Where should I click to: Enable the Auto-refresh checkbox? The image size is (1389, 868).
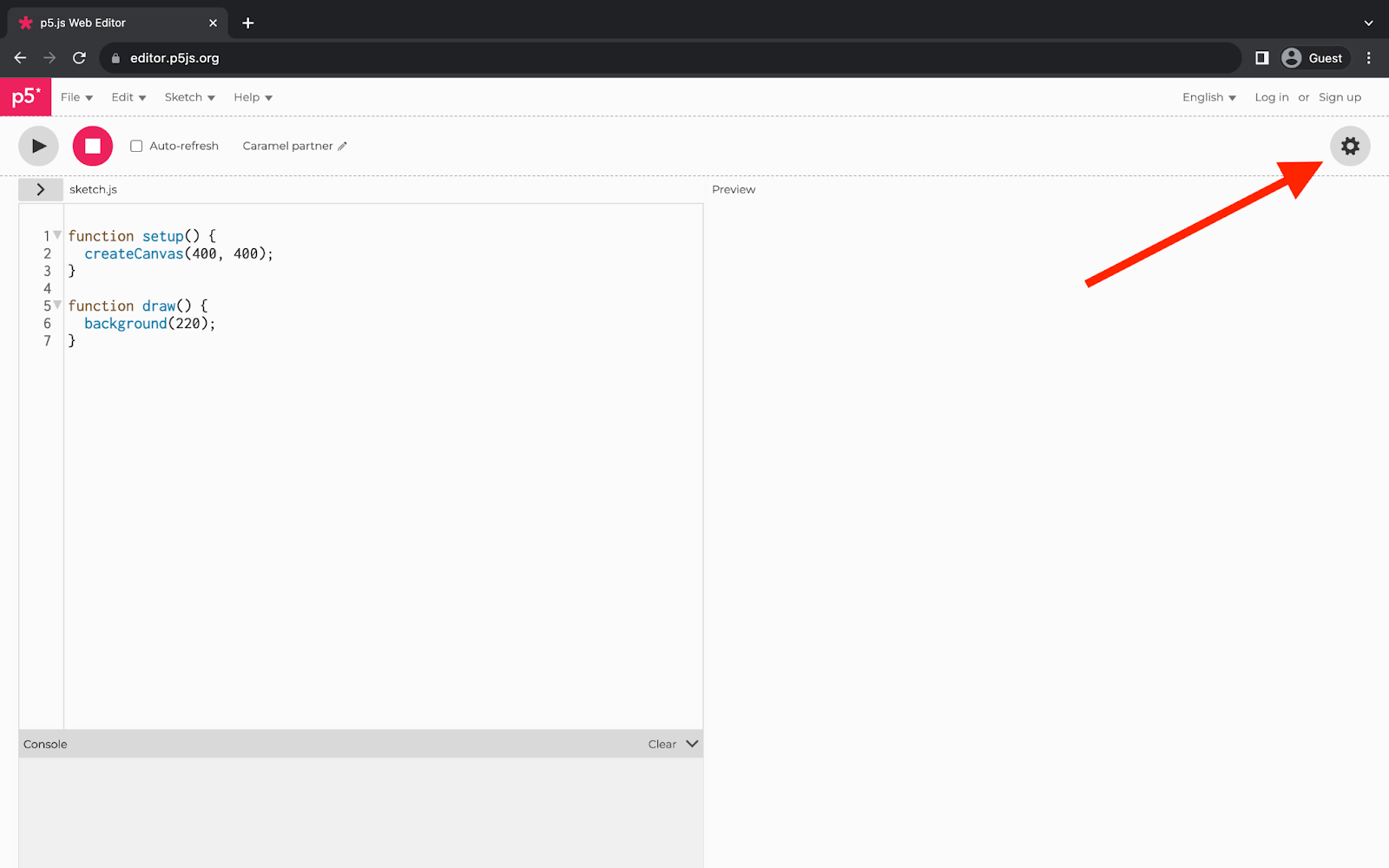click(x=136, y=146)
